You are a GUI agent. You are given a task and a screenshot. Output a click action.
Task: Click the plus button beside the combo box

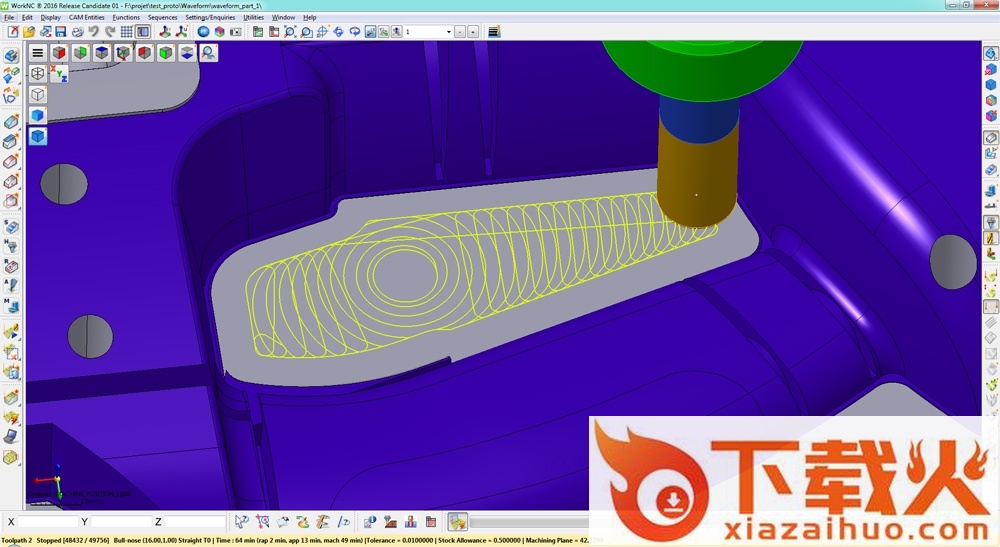pos(473,31)
